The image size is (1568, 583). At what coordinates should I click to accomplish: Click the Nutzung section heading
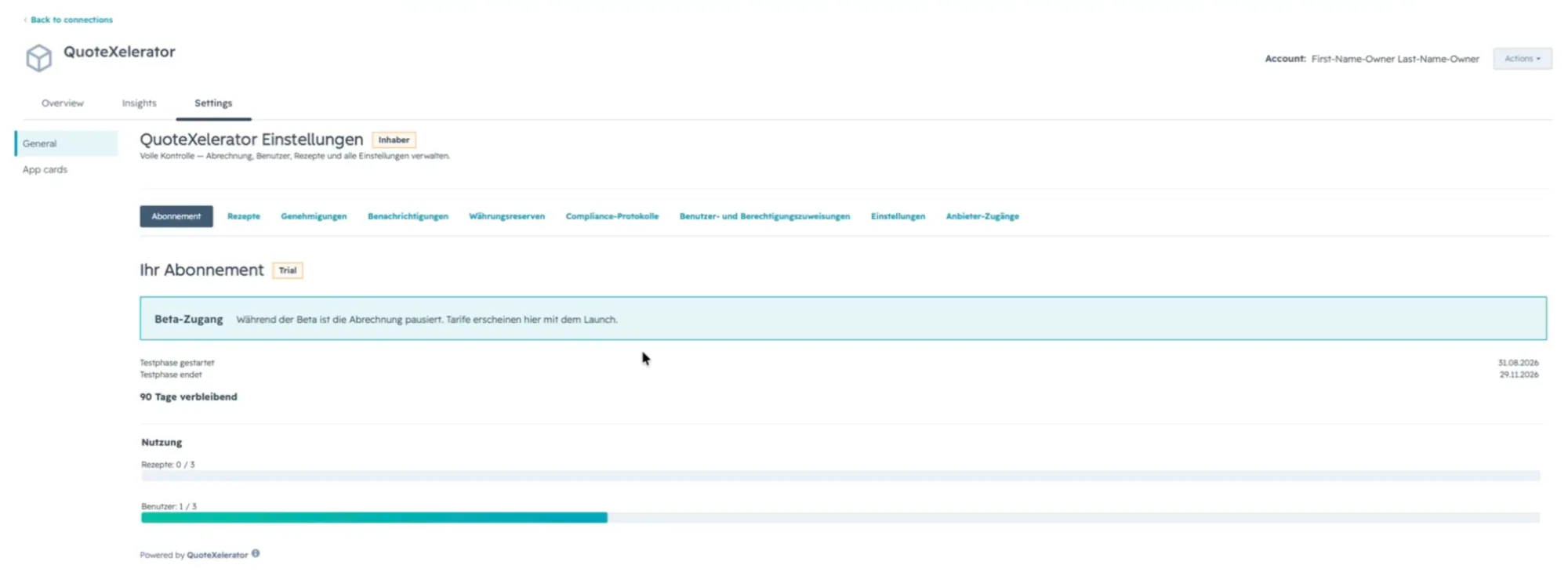point(162,442)
